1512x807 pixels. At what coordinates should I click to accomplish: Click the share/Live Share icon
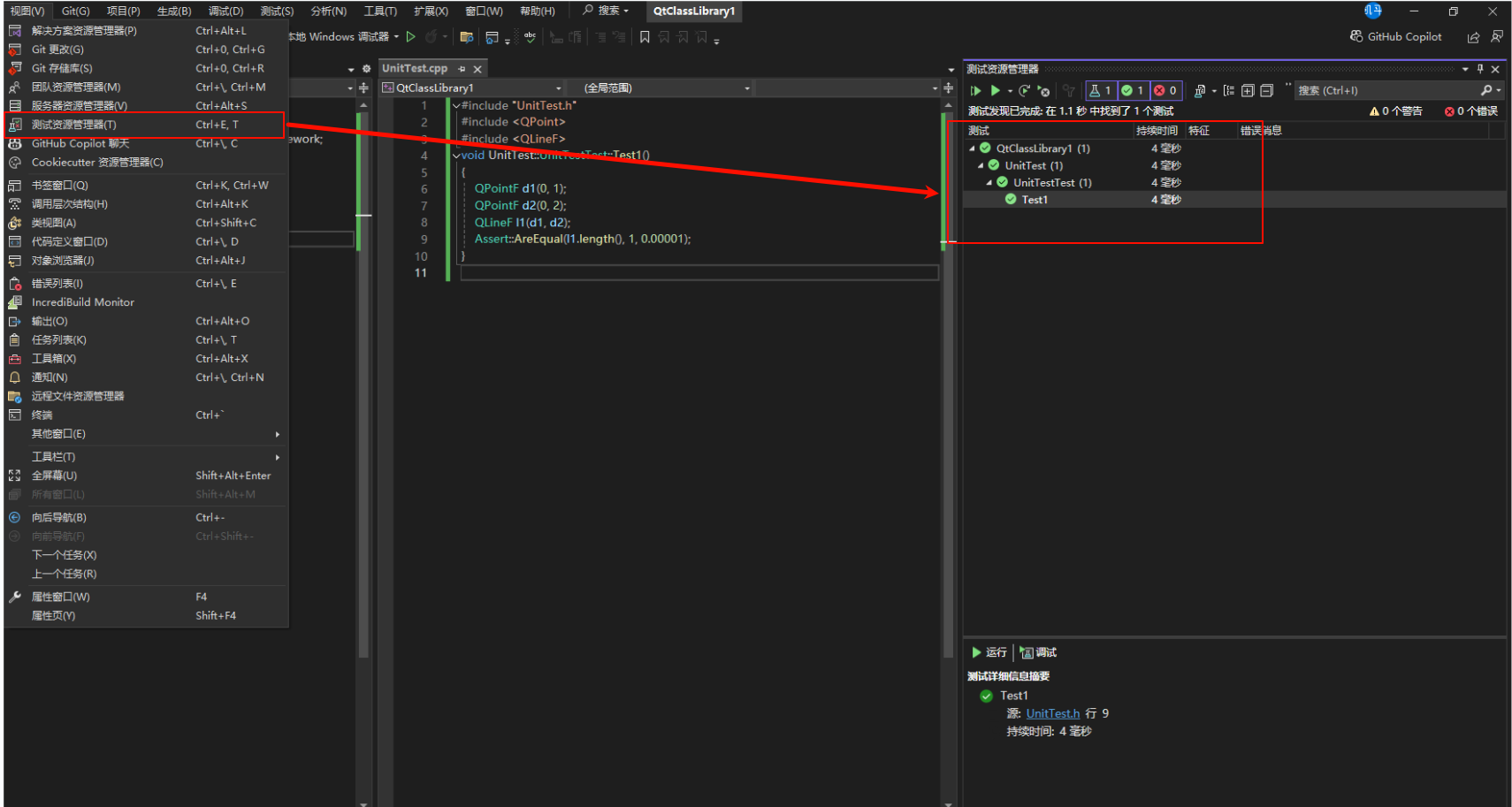pyautogui.click(x=1473, y=37)
